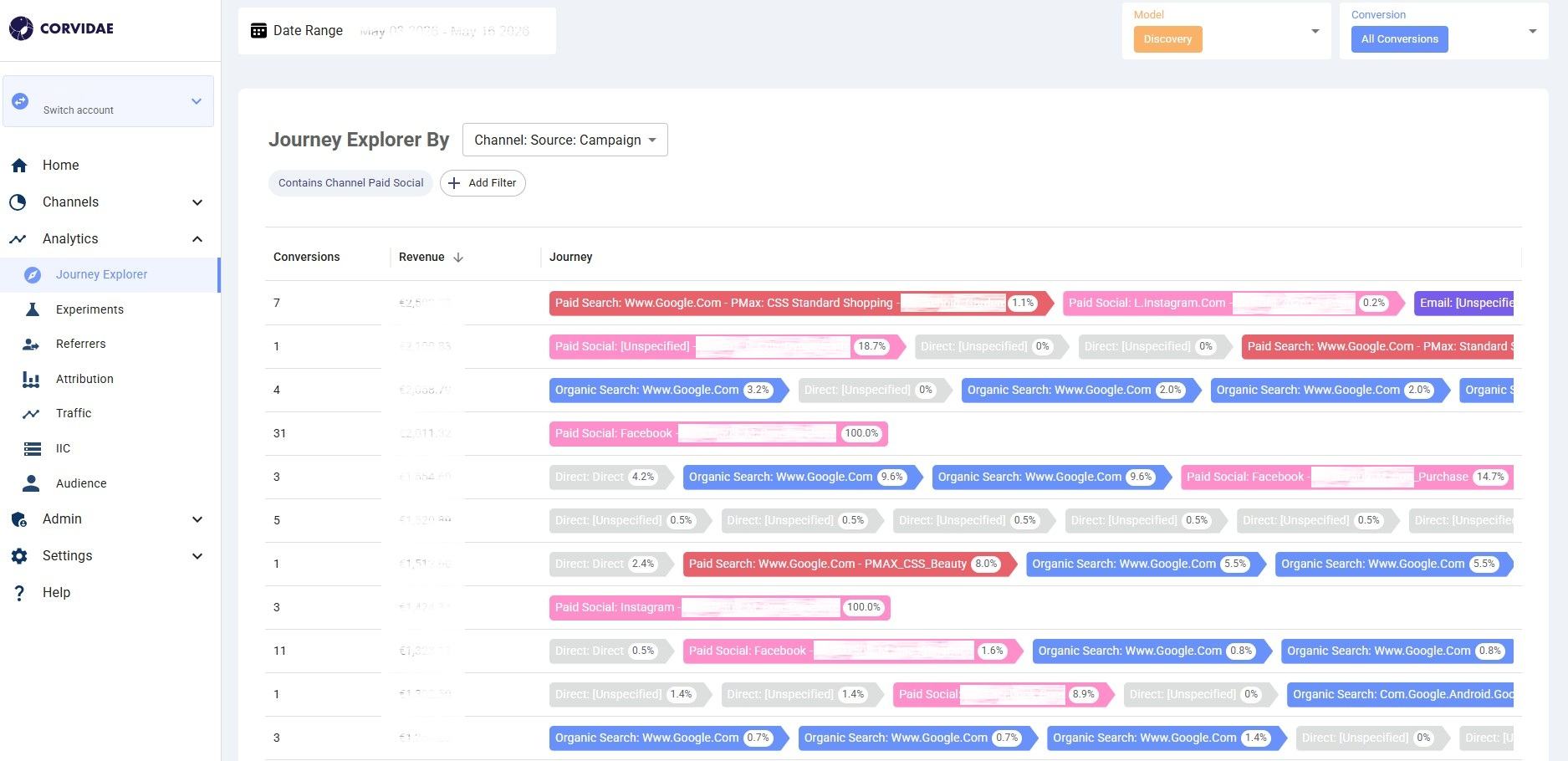Click the Referrers people icon

pyautogui.click(x=31, y=345)
